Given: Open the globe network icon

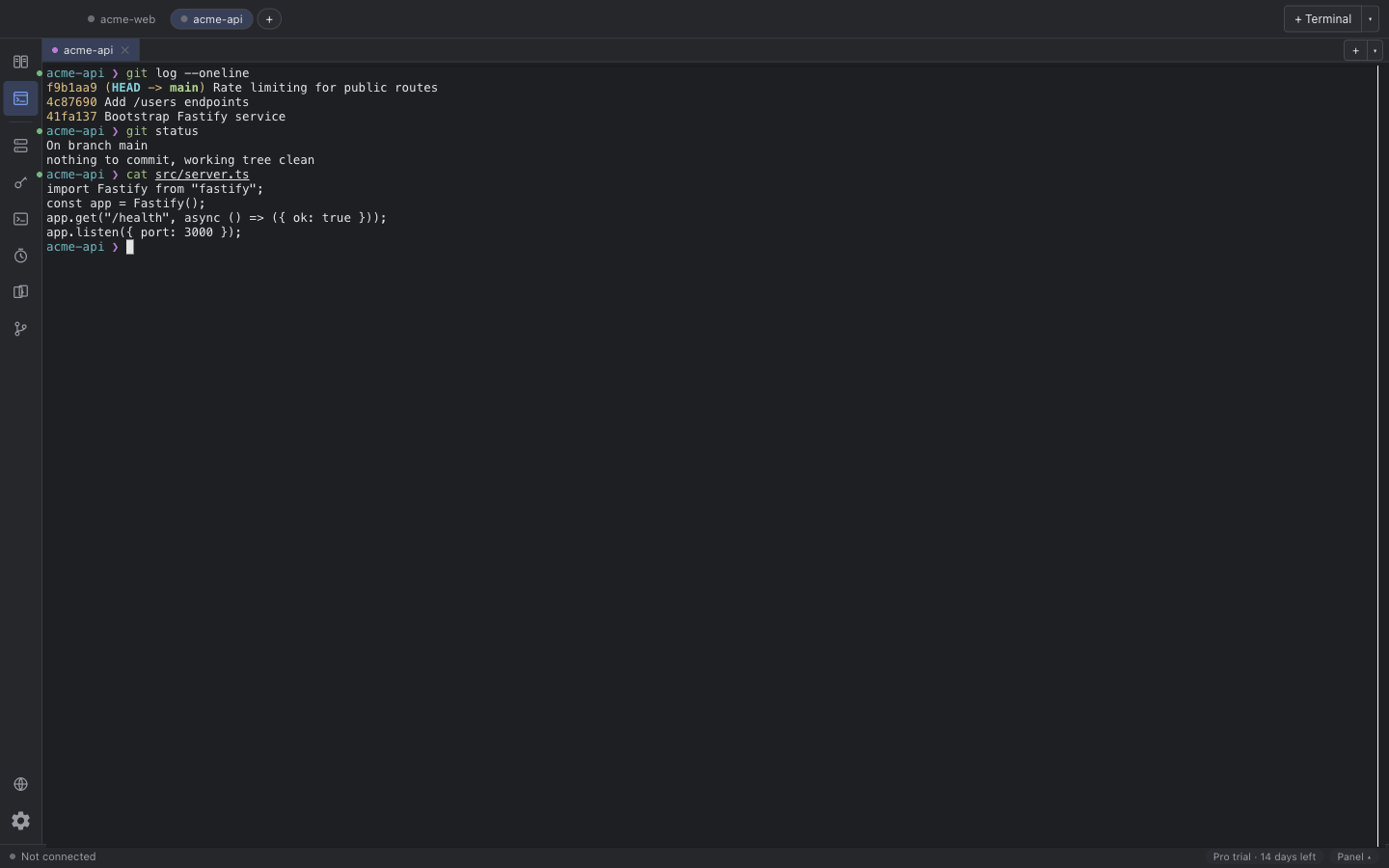Looking at the screenshot, I should click(x=20, y=784).
